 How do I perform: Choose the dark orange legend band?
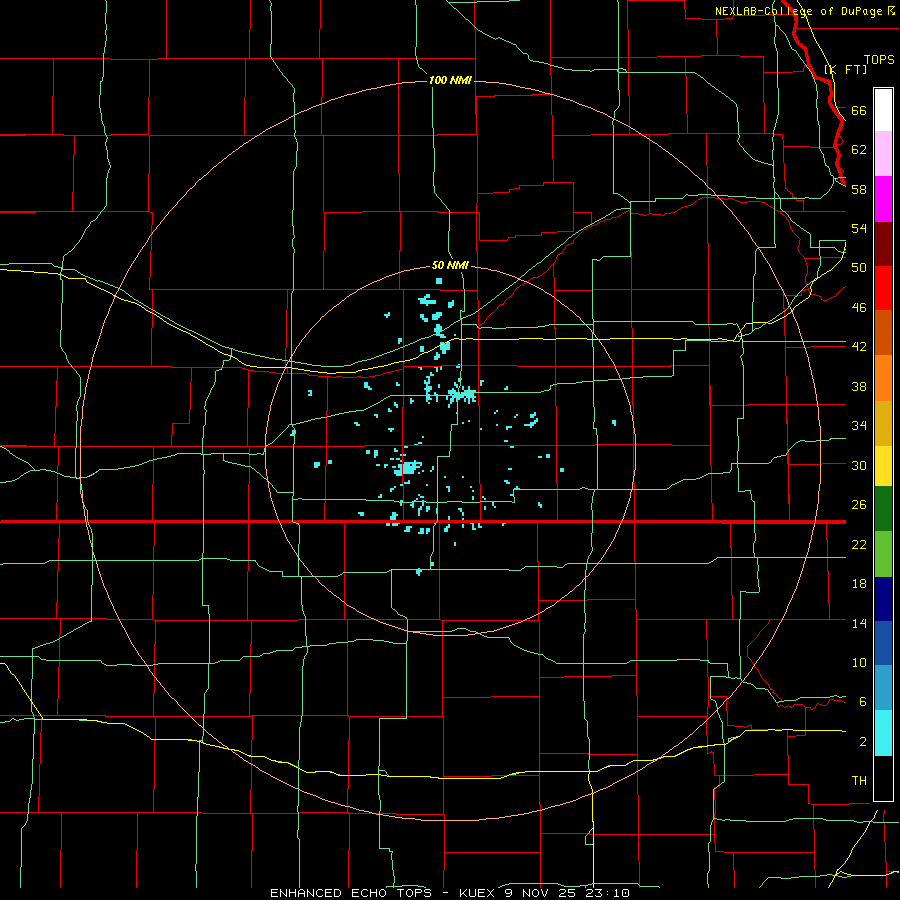[883, 333]
